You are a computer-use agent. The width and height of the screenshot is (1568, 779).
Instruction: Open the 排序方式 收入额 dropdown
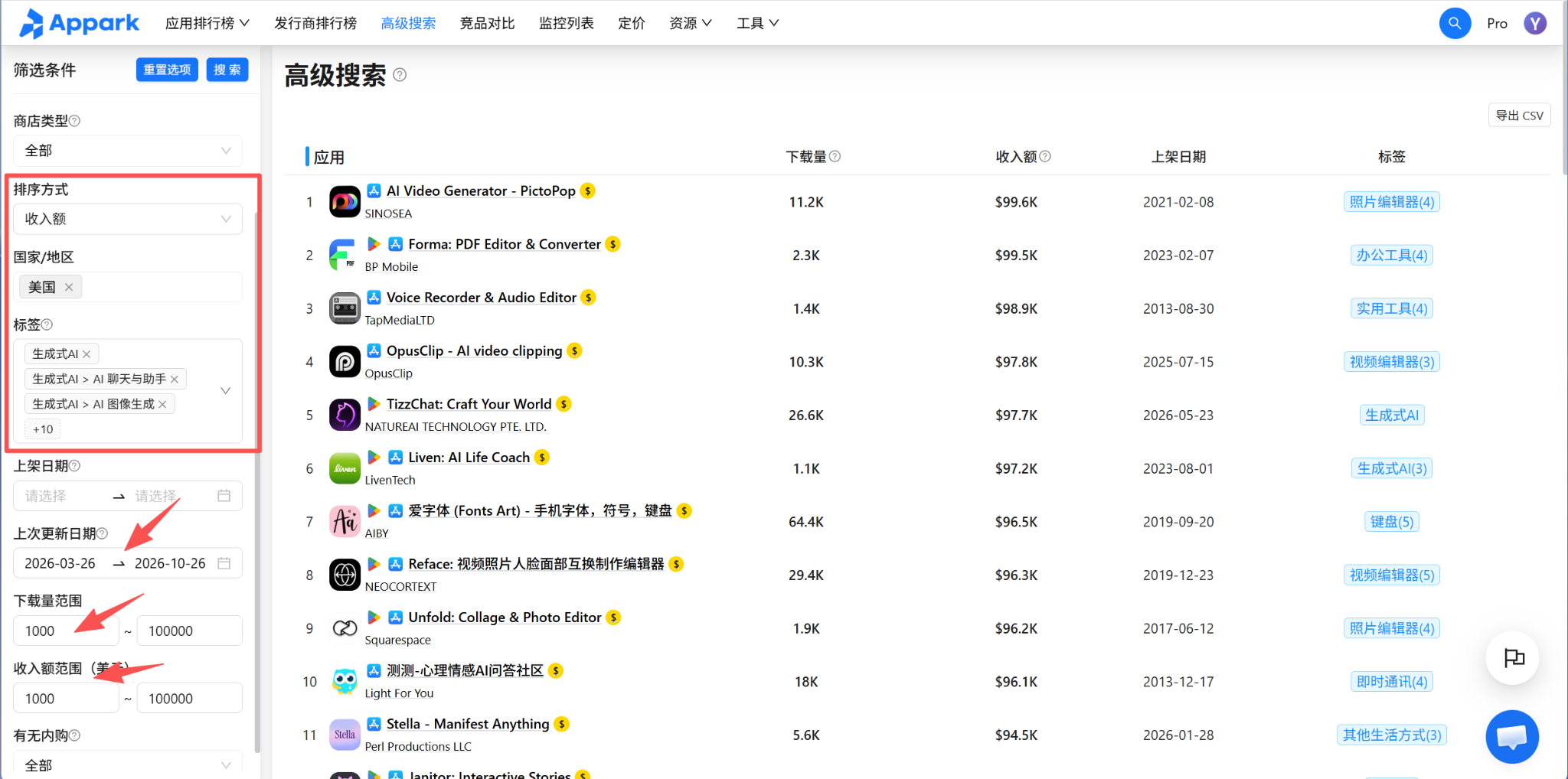tap(128, 219)
